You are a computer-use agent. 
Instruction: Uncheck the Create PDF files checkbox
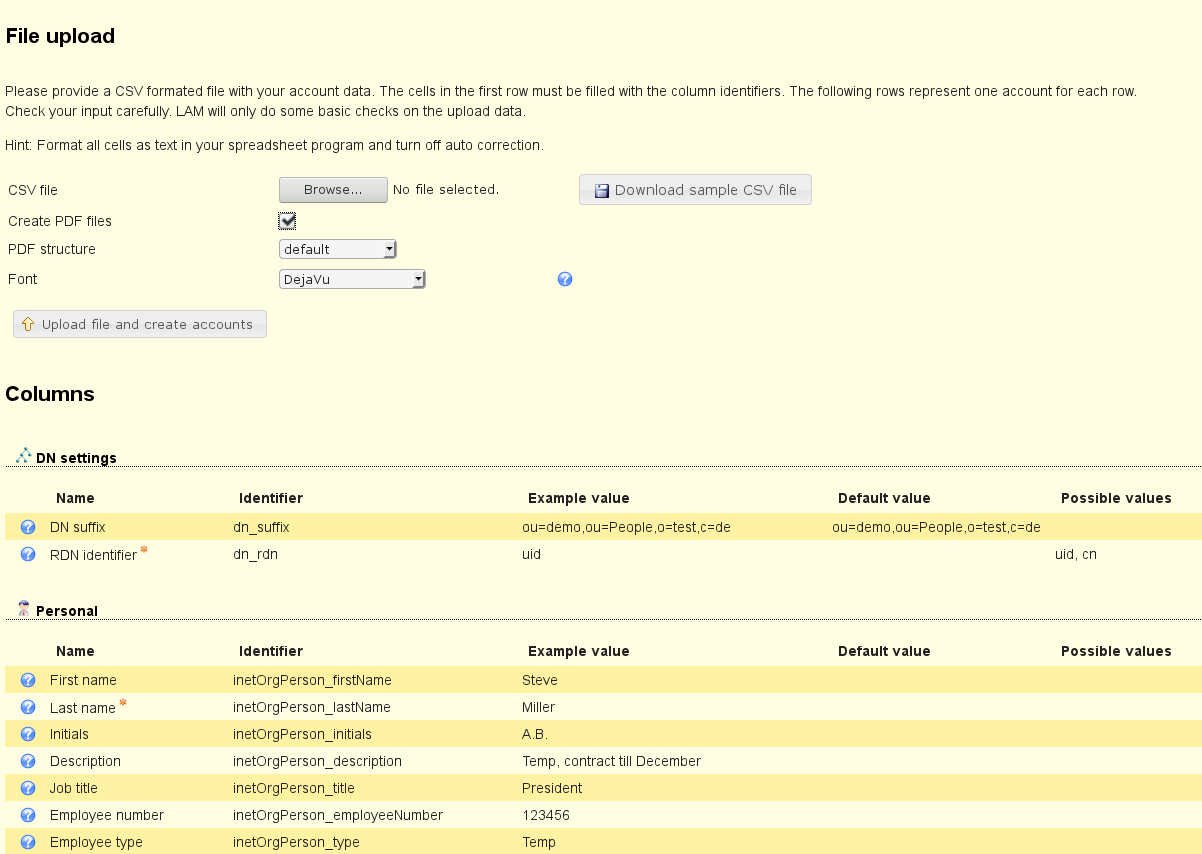coord(288,221)
